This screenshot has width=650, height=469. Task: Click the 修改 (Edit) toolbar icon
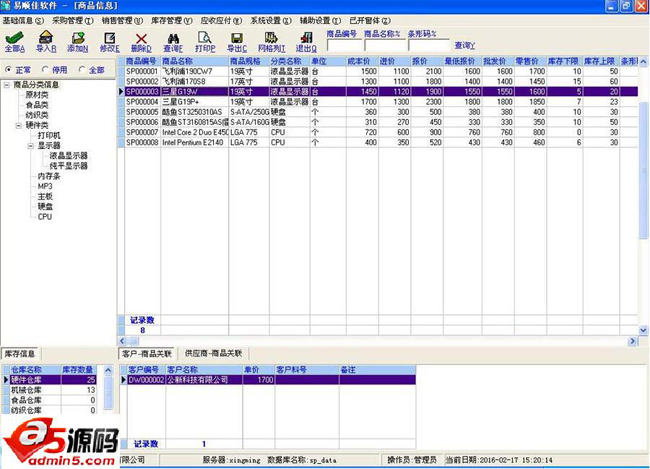point(109,41)
